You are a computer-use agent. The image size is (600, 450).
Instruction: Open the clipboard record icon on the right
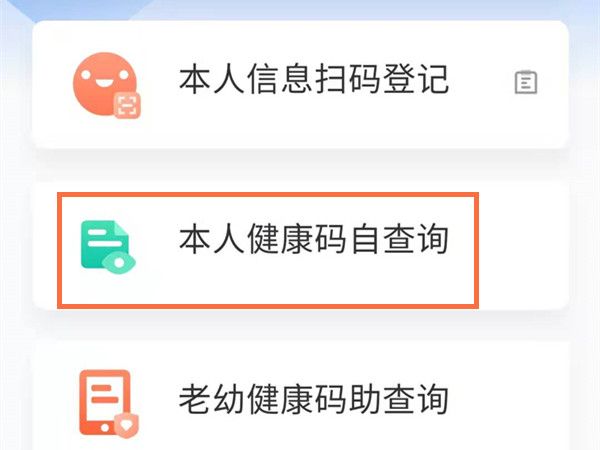point(526,82)
